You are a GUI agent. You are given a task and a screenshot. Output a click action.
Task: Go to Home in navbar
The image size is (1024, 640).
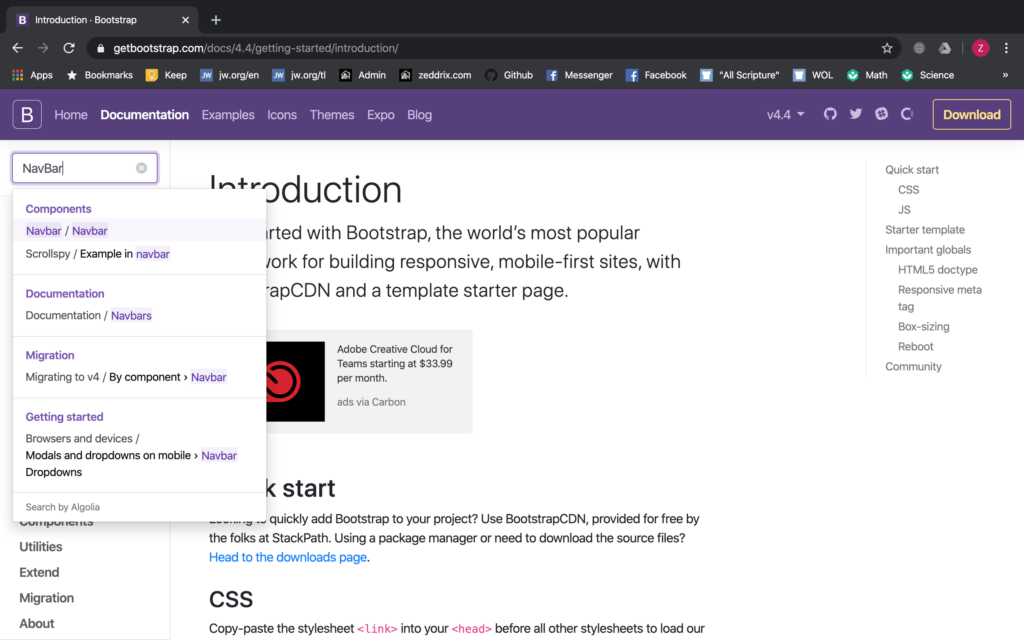tap(71, 114)
